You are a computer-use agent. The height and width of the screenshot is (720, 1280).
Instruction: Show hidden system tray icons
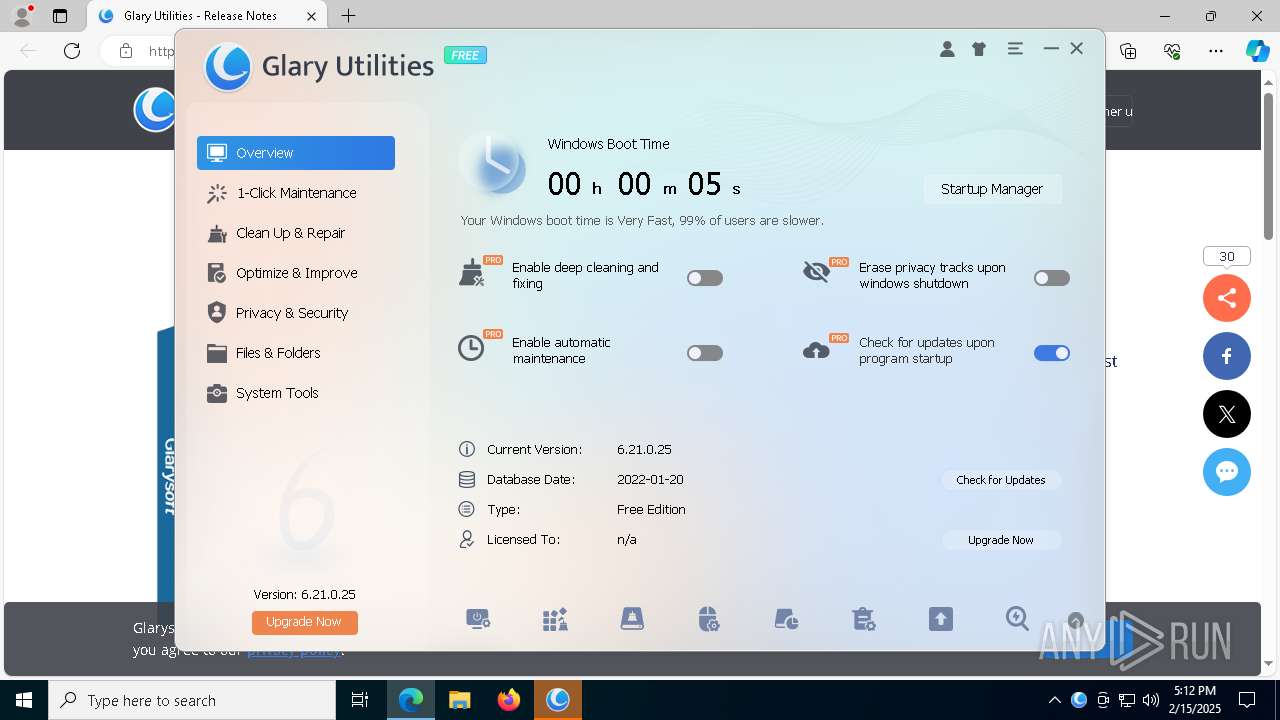point(1055,700)
